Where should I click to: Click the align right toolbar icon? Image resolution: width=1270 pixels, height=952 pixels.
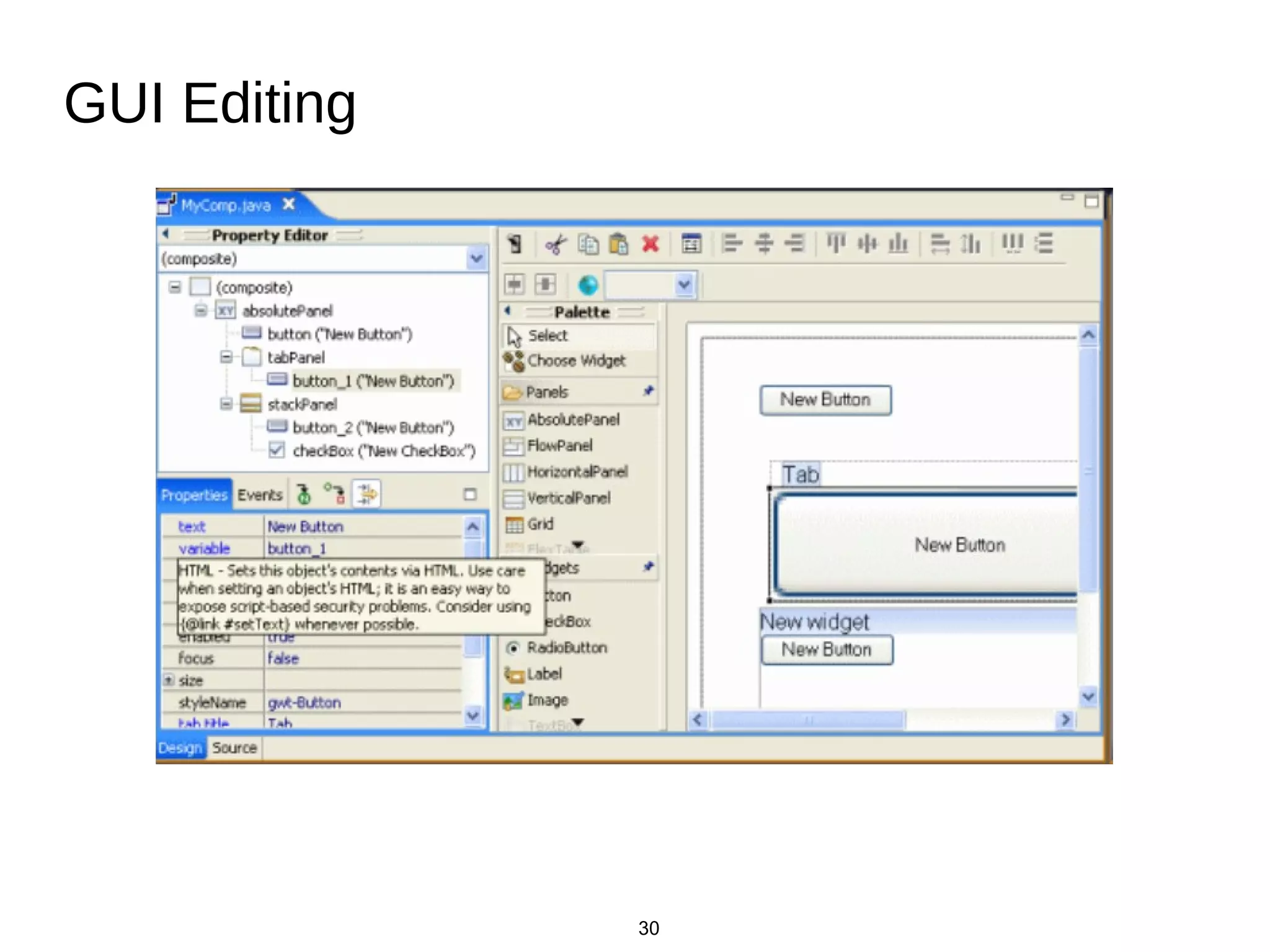pos(794,243)
